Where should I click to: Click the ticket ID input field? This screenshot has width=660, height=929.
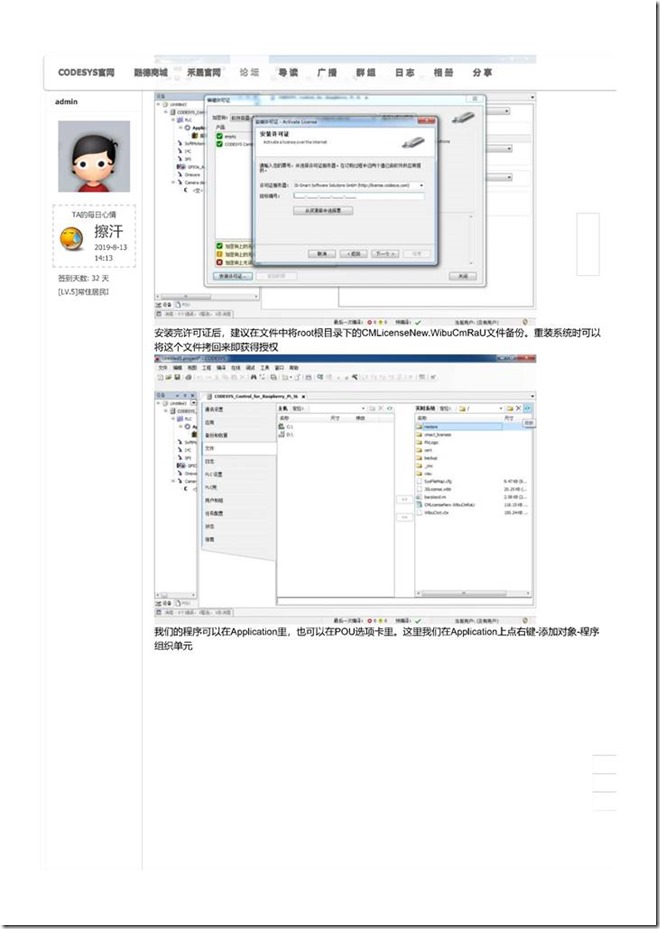point(359,196)
